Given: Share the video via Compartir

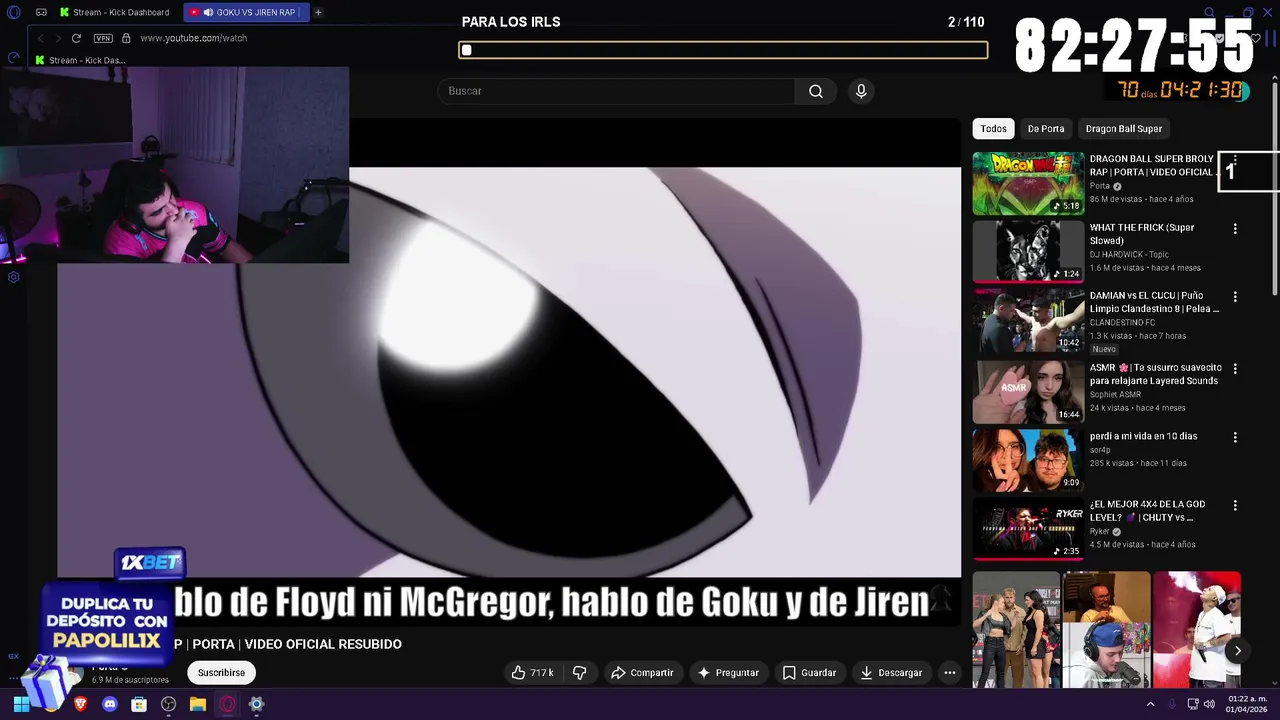Looking at the screenshot, I should (x=642, y=673).
